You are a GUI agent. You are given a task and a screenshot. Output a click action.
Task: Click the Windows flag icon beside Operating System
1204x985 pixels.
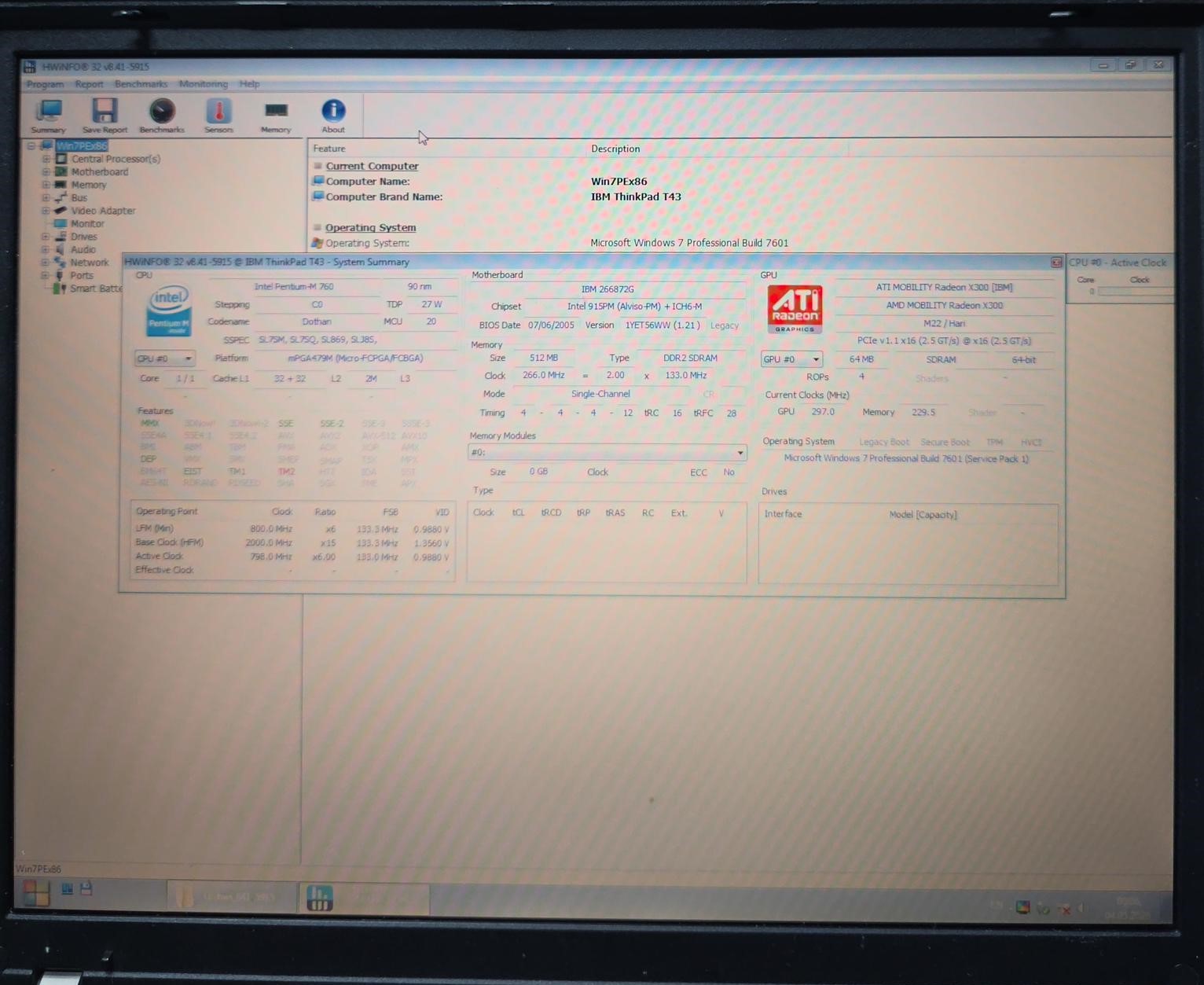coord(318,243)
